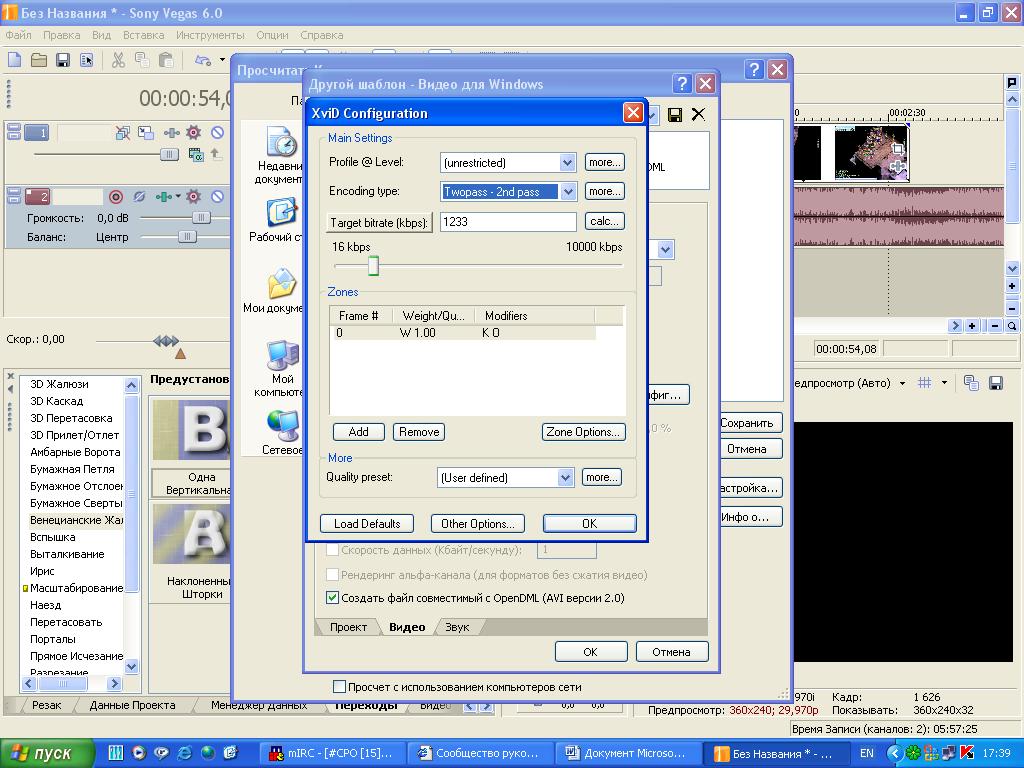The image size is (1024, 768).
Task: Click more... next to Encoding type
Action: click(x=604, y=191)
